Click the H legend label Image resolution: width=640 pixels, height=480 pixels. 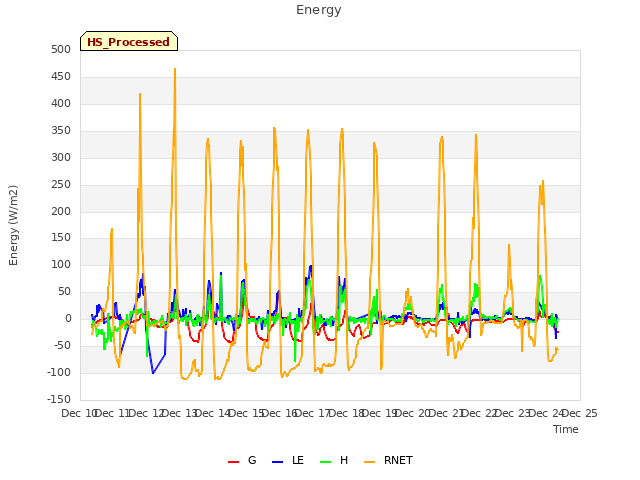[x=344, y=460]
